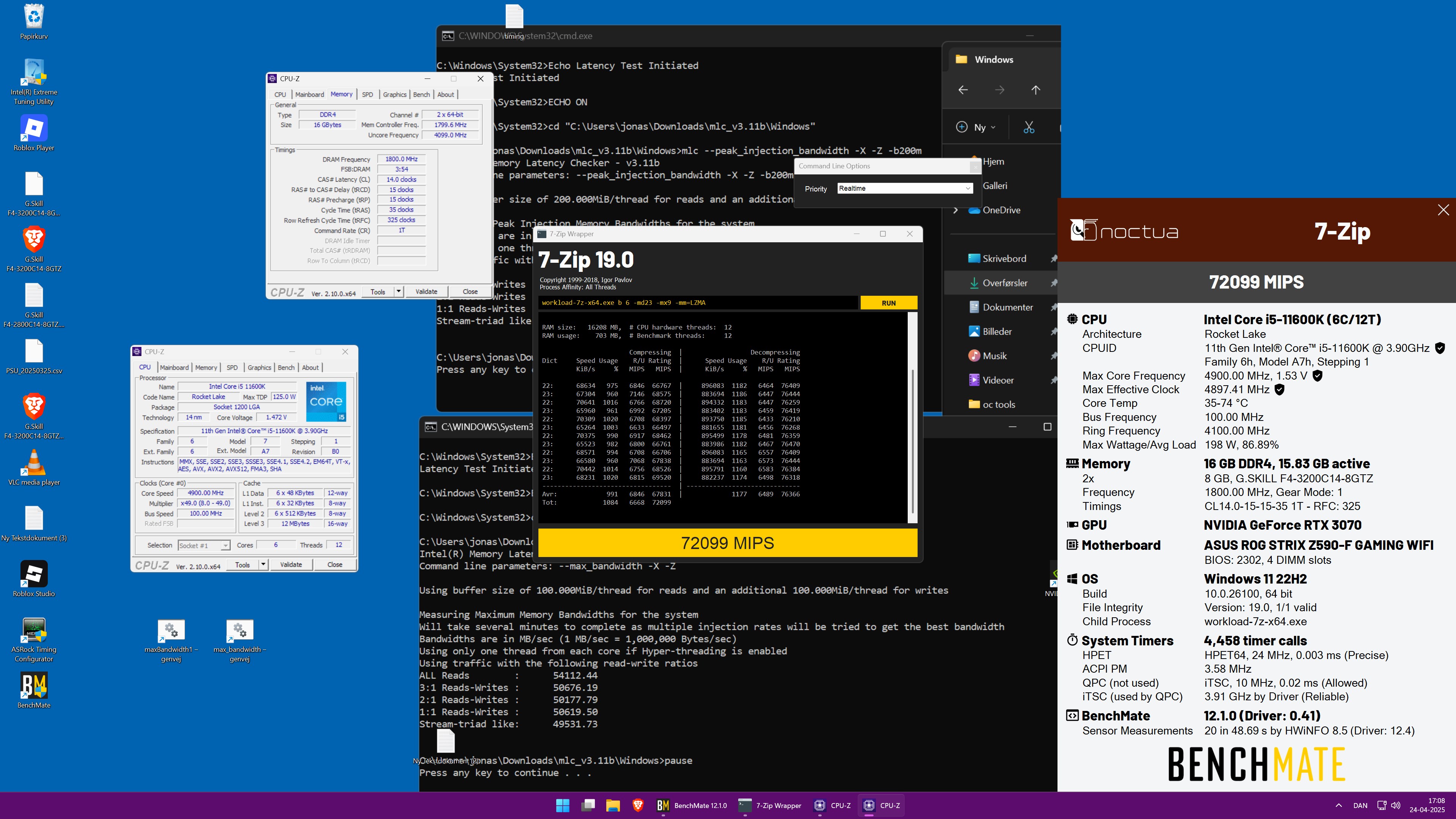Switch to SPD tab in Memory CPU-Z window
Viewport: 1456px width, 819px height.
point(367,94)
